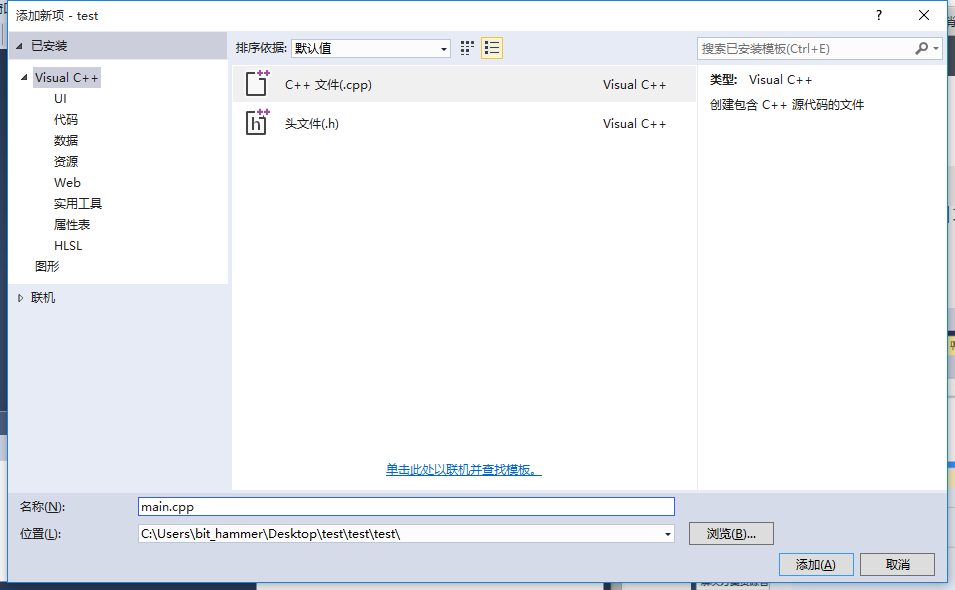Switch to small icons view
This screenshot has height=590, width=955.
click(x=467, y=48)
